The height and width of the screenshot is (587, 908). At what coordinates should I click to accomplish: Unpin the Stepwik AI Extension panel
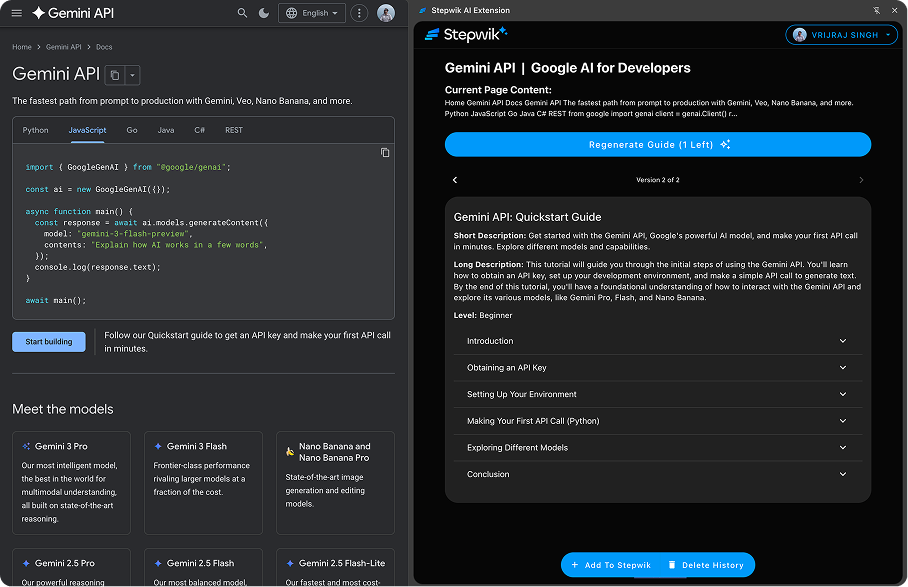[877, 10]
